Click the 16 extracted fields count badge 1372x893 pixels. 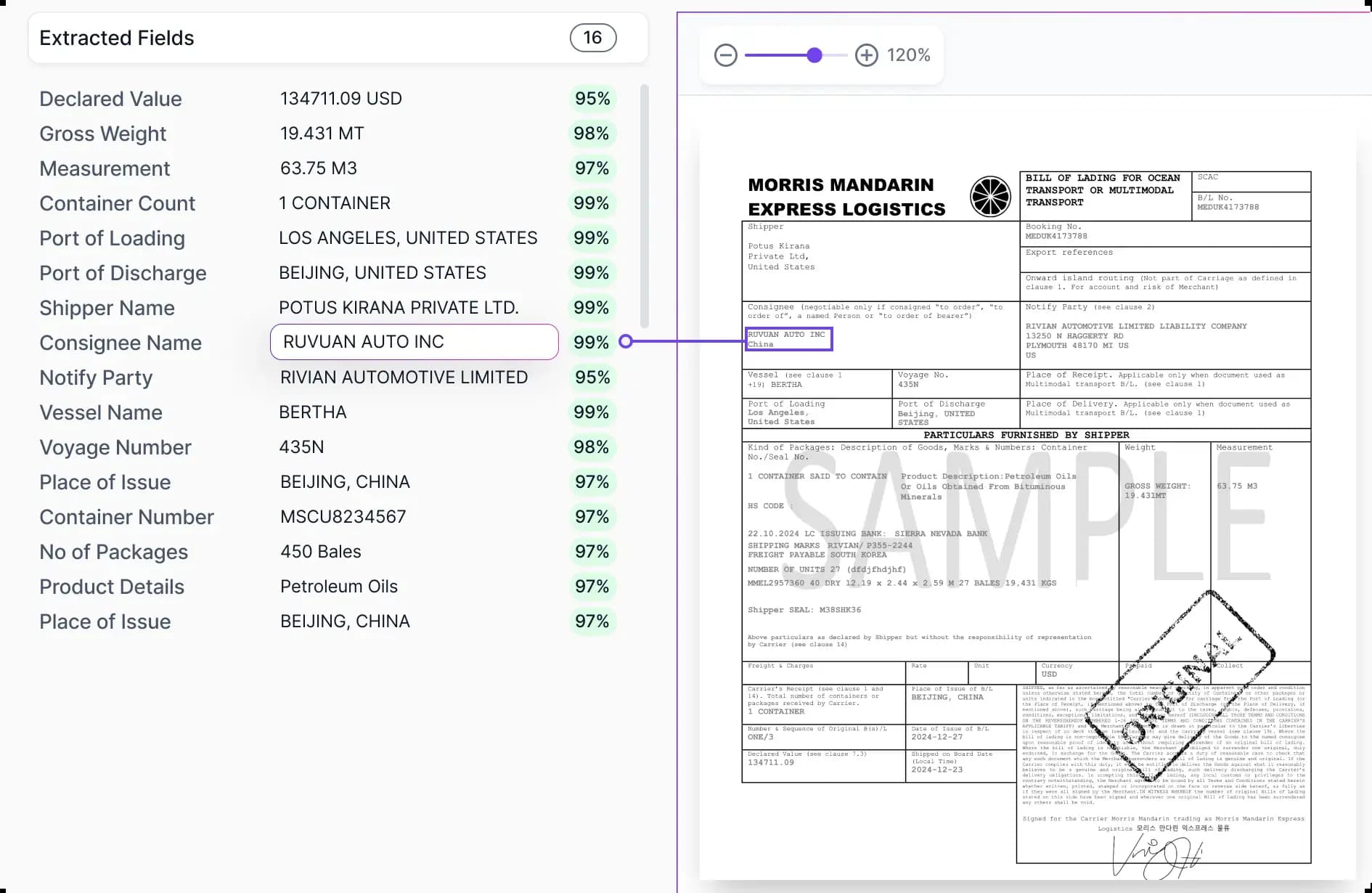(x=592, y=38)
